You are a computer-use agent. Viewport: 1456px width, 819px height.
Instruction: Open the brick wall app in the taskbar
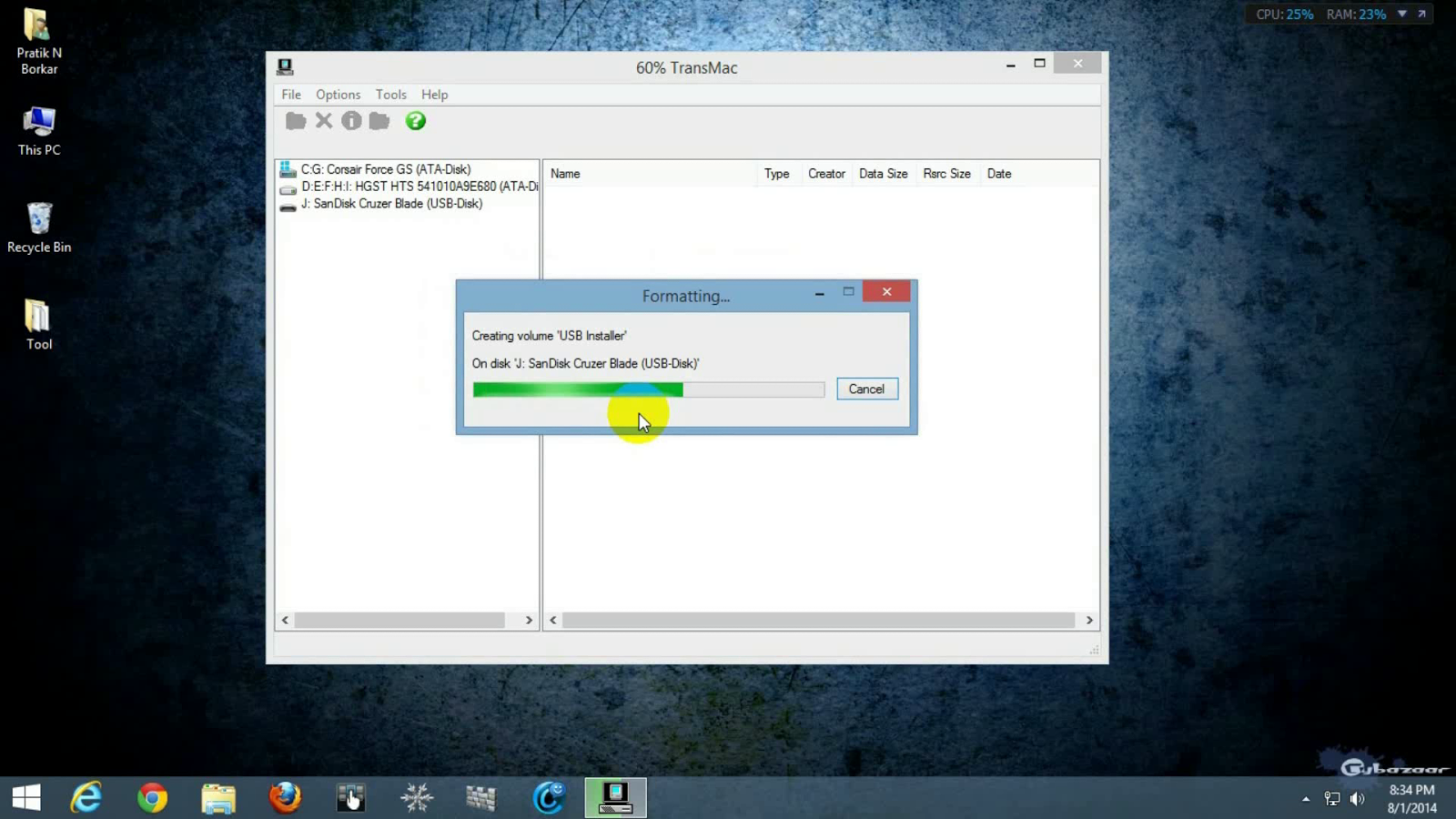[x=481, y=798]
